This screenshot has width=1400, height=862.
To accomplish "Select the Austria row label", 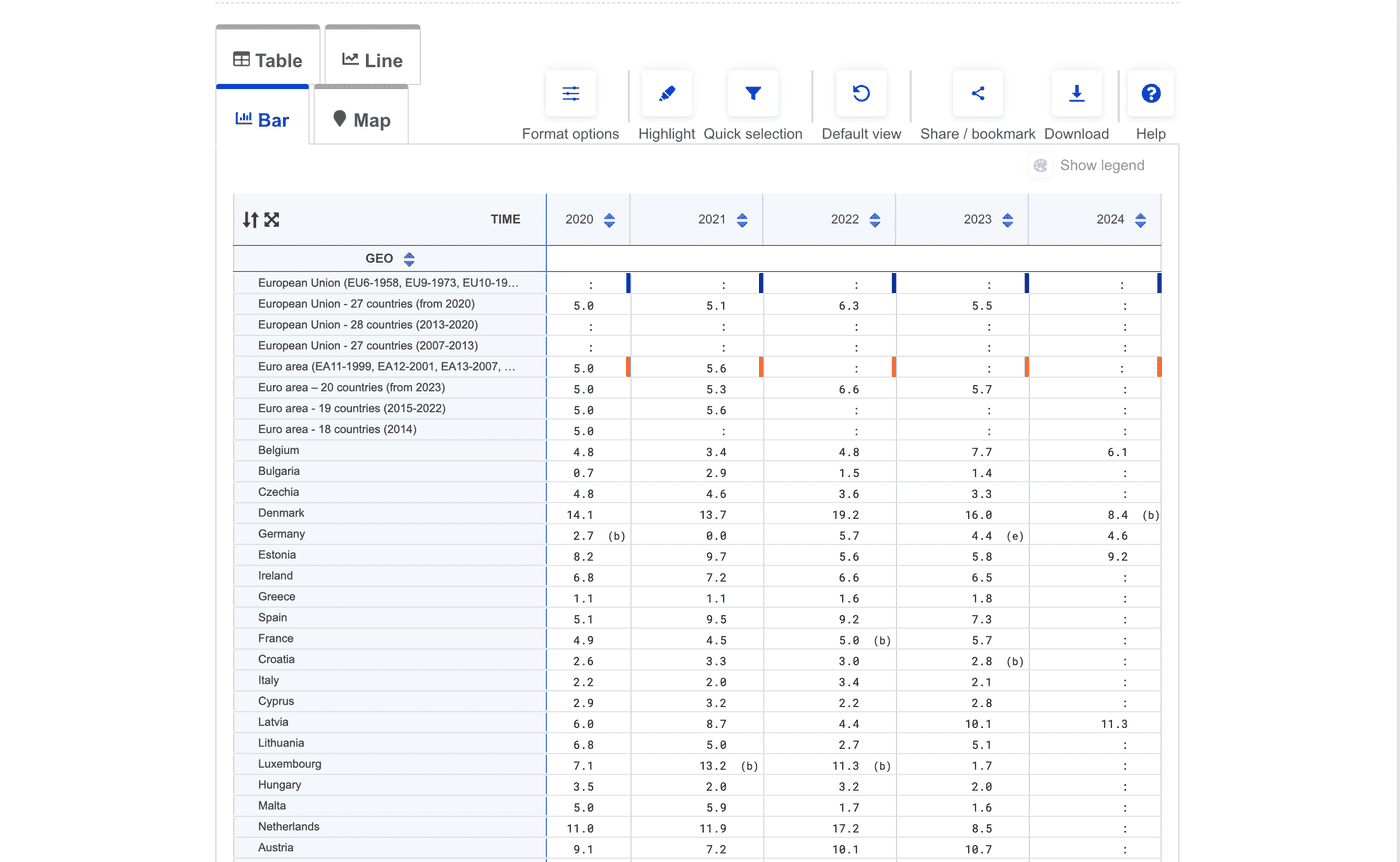I will coord(276,848).
